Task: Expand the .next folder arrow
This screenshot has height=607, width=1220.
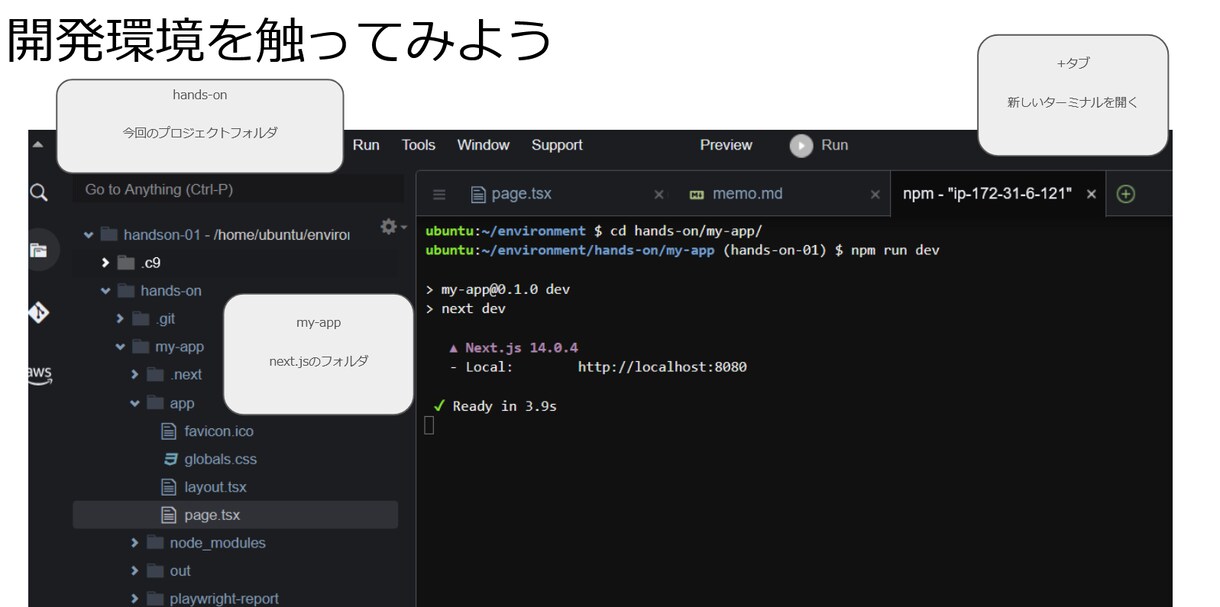Action: point(135,375)
